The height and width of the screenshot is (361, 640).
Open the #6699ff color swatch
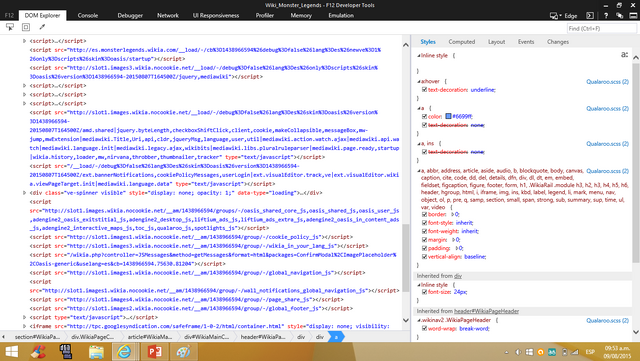click(x=448, y=116)
